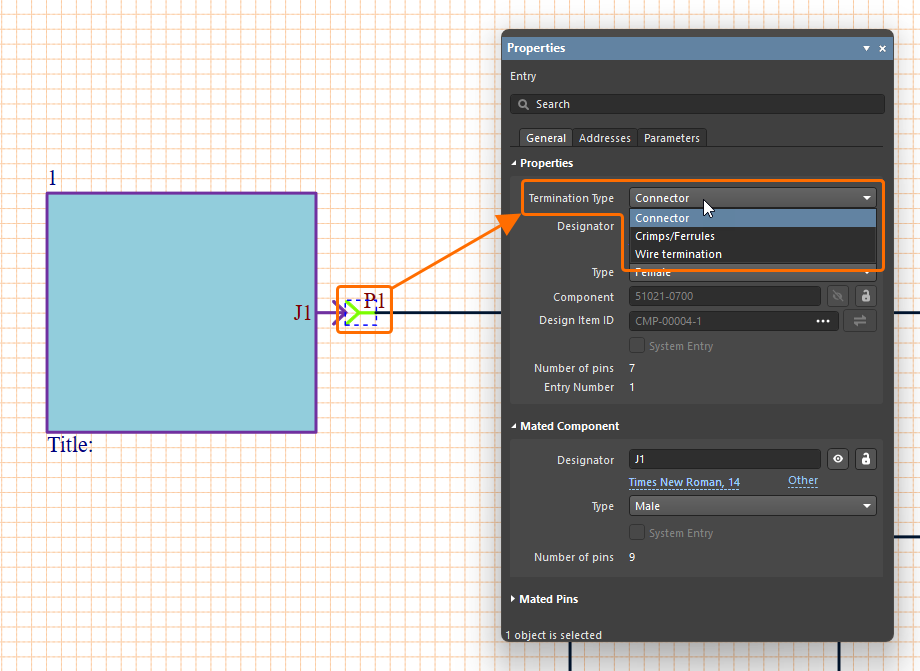This screenshot has width=920, height=671.
Task: Toggle System Entry checkbox under Design Item ID
Action: click(x=637, y=346)
